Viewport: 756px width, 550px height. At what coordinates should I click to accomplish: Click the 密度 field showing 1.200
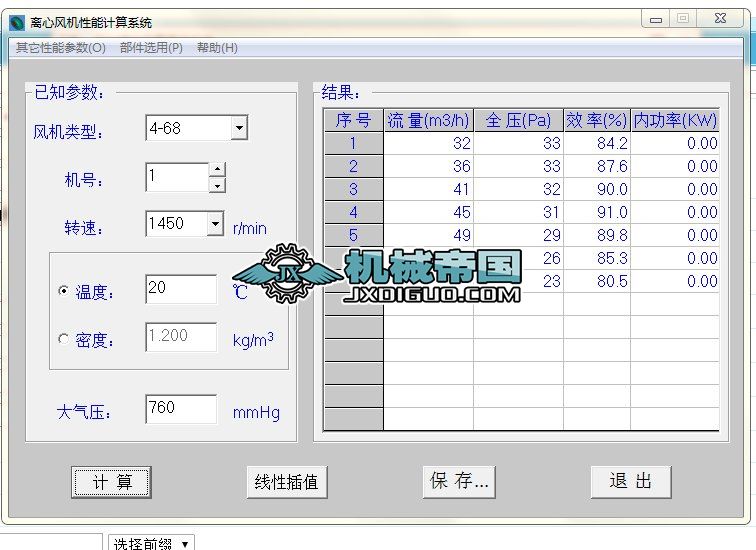coord(181,337)
